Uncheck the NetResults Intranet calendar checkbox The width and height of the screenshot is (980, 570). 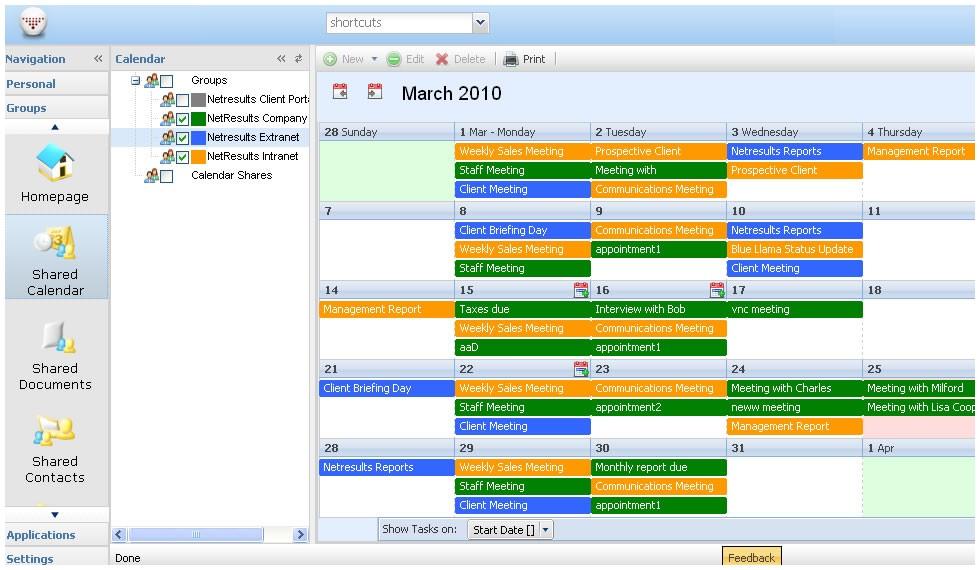182,157
